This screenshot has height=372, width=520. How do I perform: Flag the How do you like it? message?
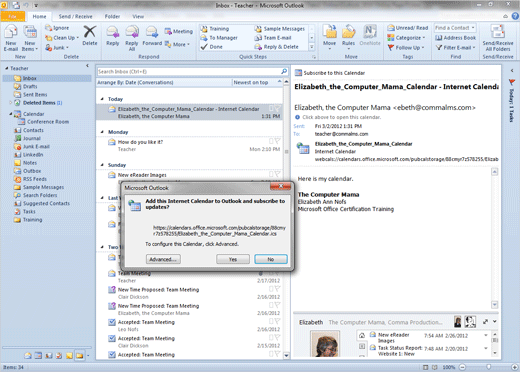point(277,141)
